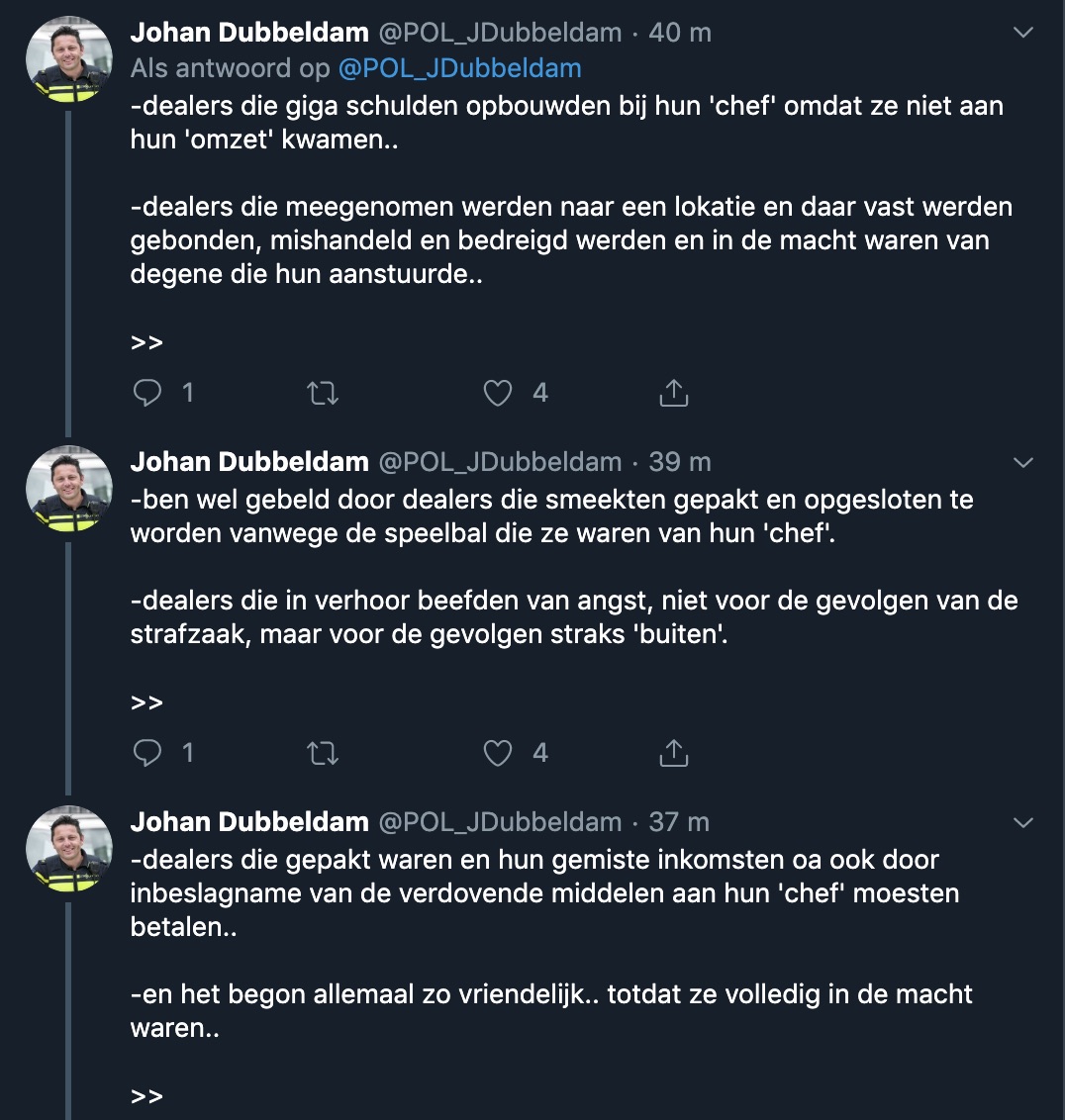Like the 39 m tweet
This screenshot has width=1065, height=1120.
(x=498, y=754)
